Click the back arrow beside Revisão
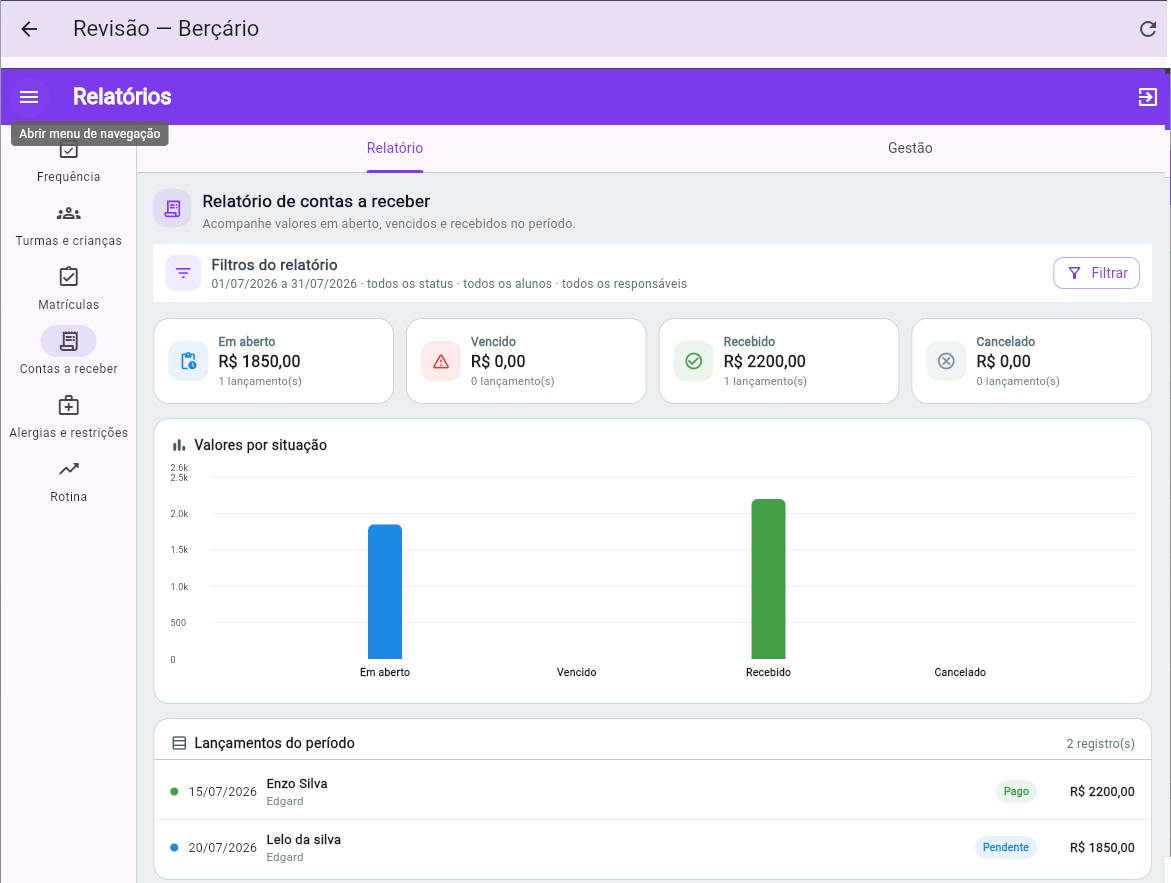 click(x=29, y=29)
